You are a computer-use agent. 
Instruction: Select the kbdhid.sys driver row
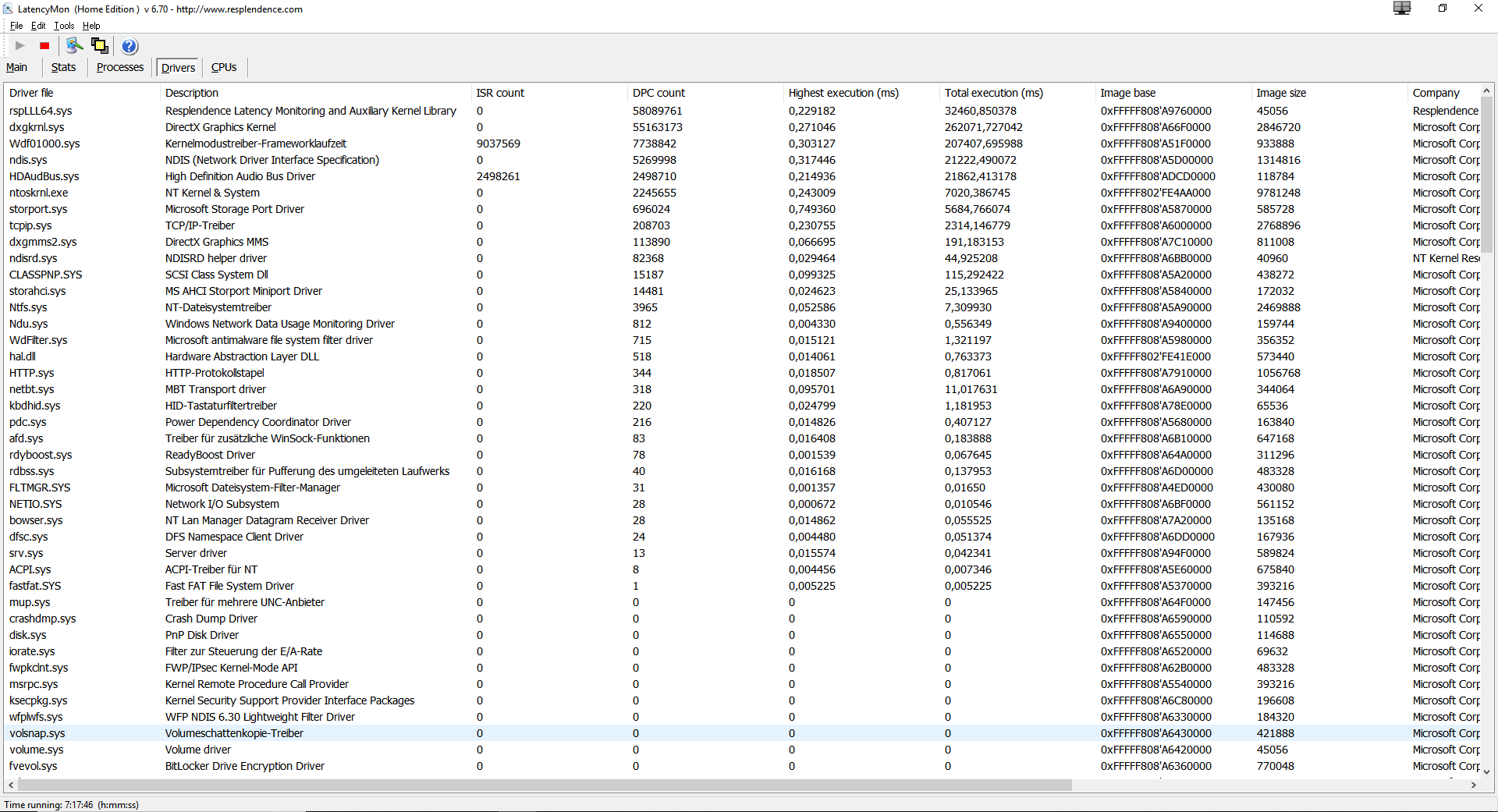742,406
